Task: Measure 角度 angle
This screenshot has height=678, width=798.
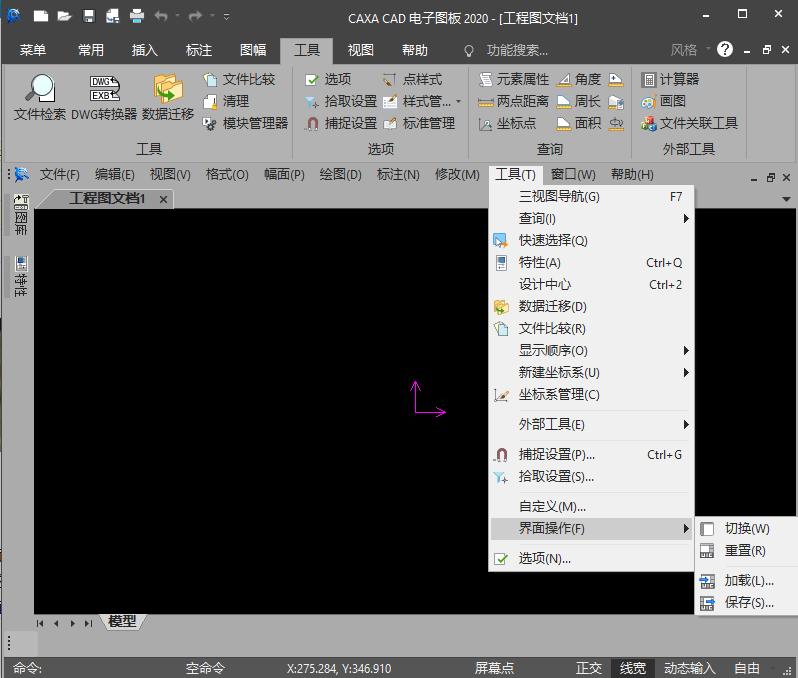Action: 579,79
